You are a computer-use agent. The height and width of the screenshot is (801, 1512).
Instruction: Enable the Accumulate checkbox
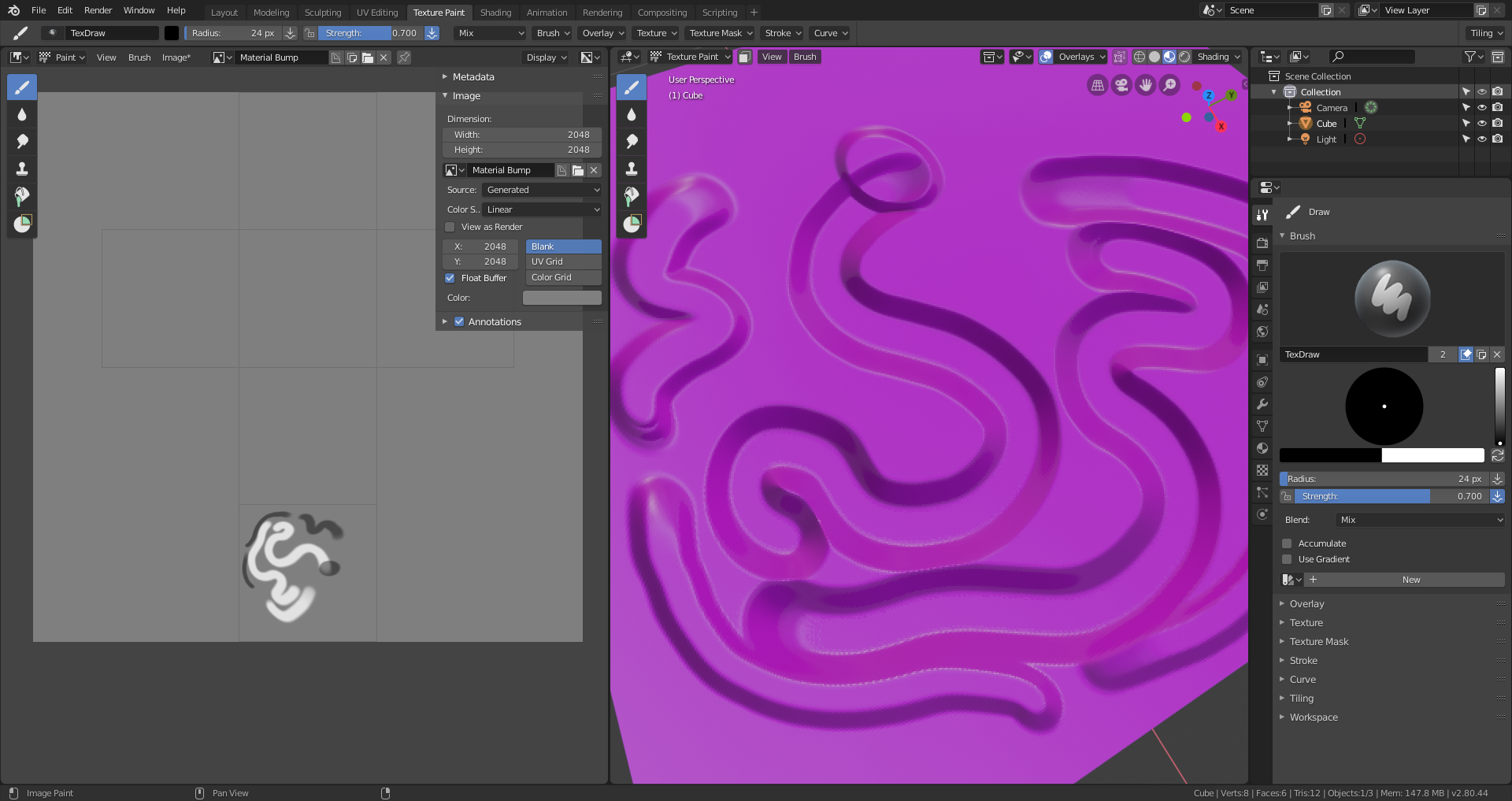(1287, 543)
